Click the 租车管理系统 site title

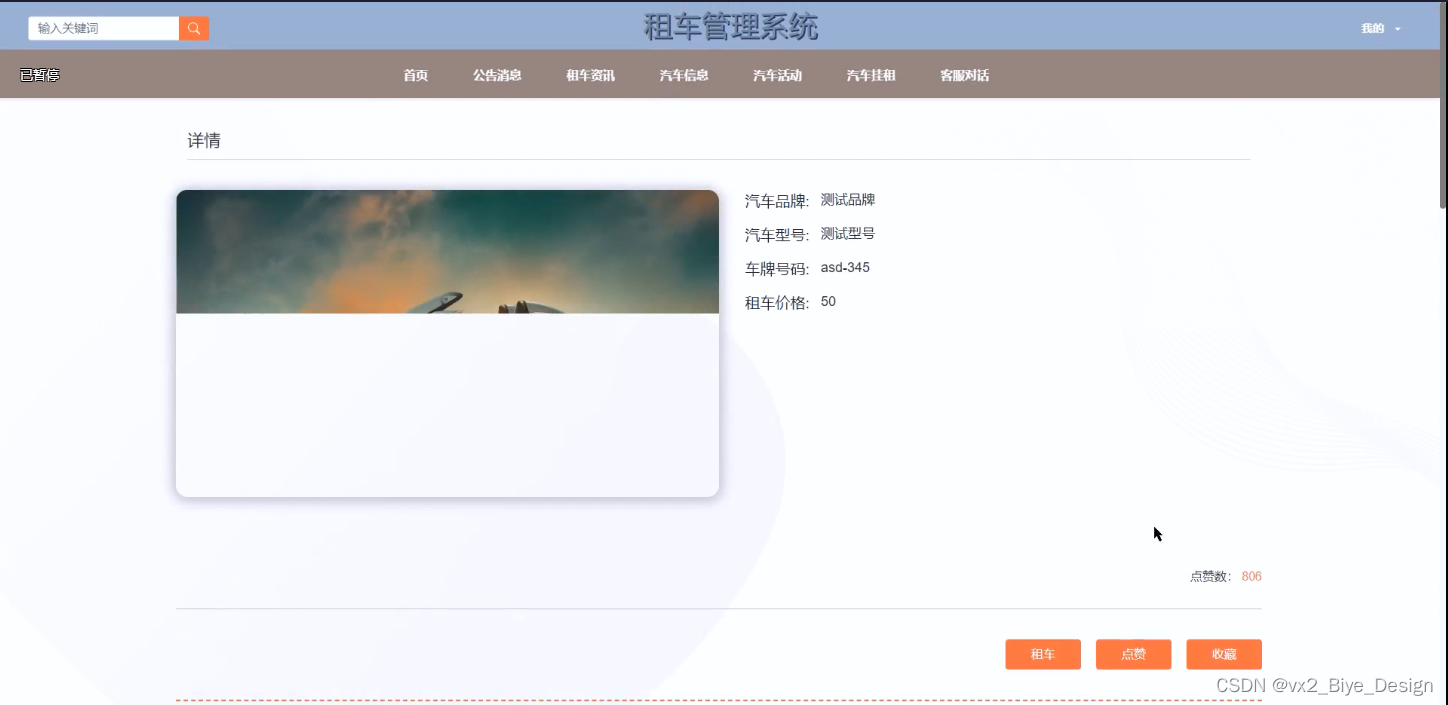[731, 27]
